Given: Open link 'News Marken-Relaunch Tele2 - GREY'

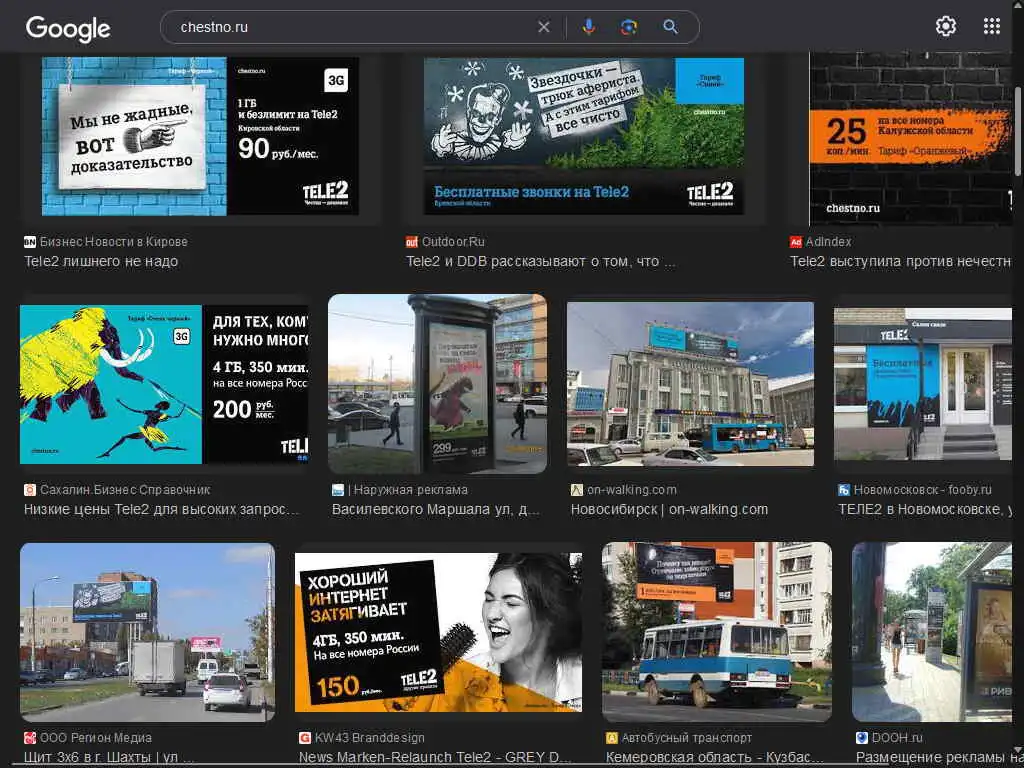Looking at the screenshot, I should tap(435, 758).
